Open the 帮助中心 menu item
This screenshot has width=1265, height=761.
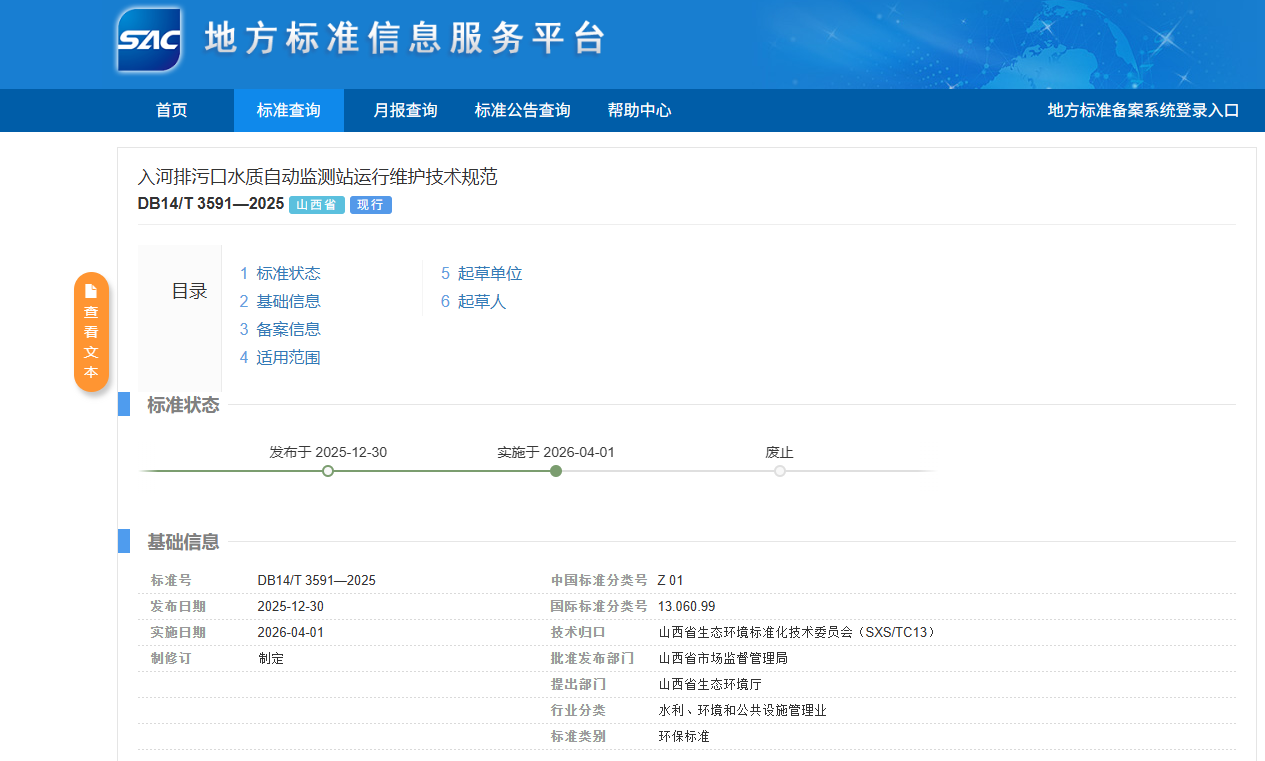639,110
